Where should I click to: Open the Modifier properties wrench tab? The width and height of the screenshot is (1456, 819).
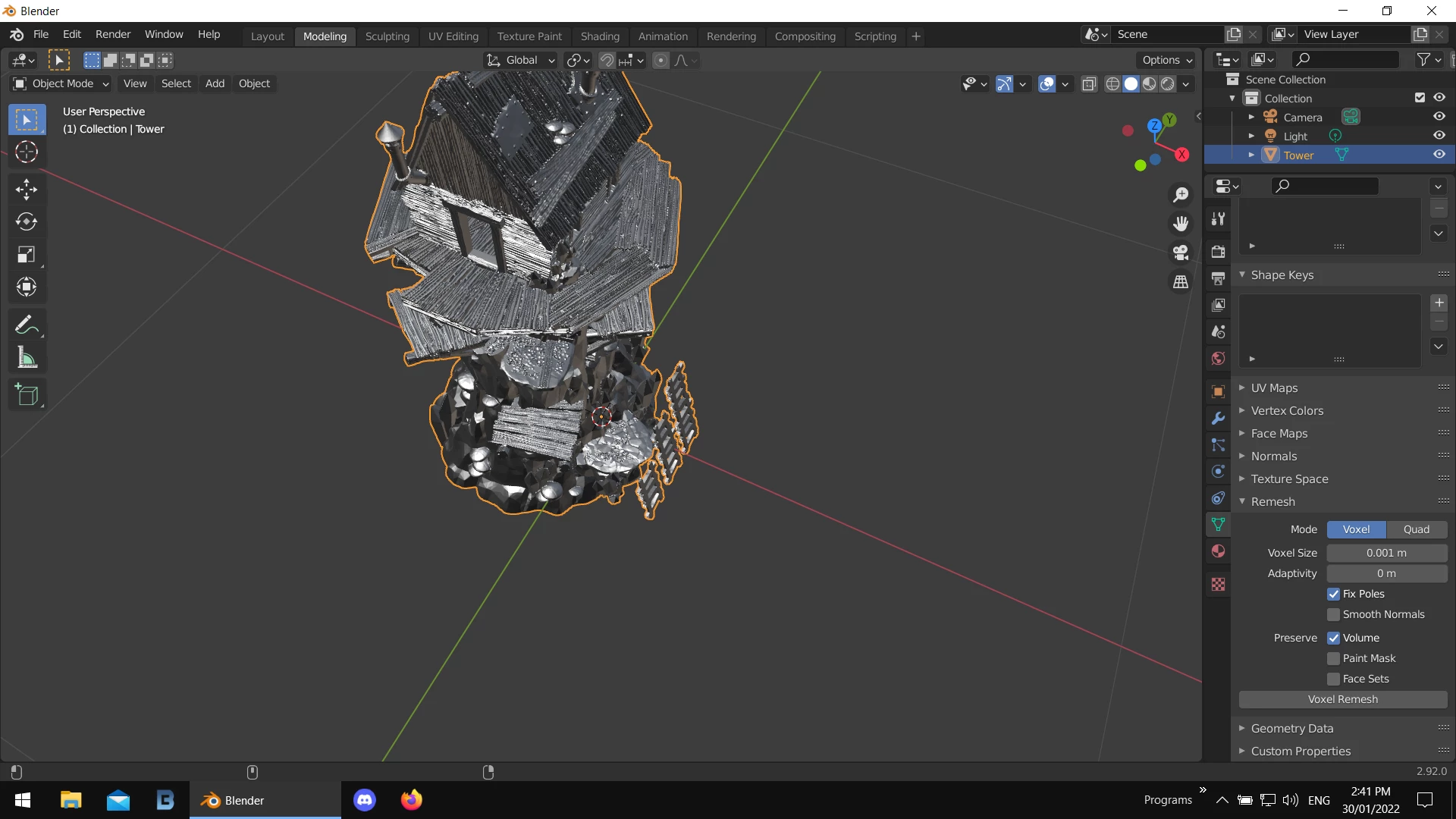click(x=1218, y=419)
